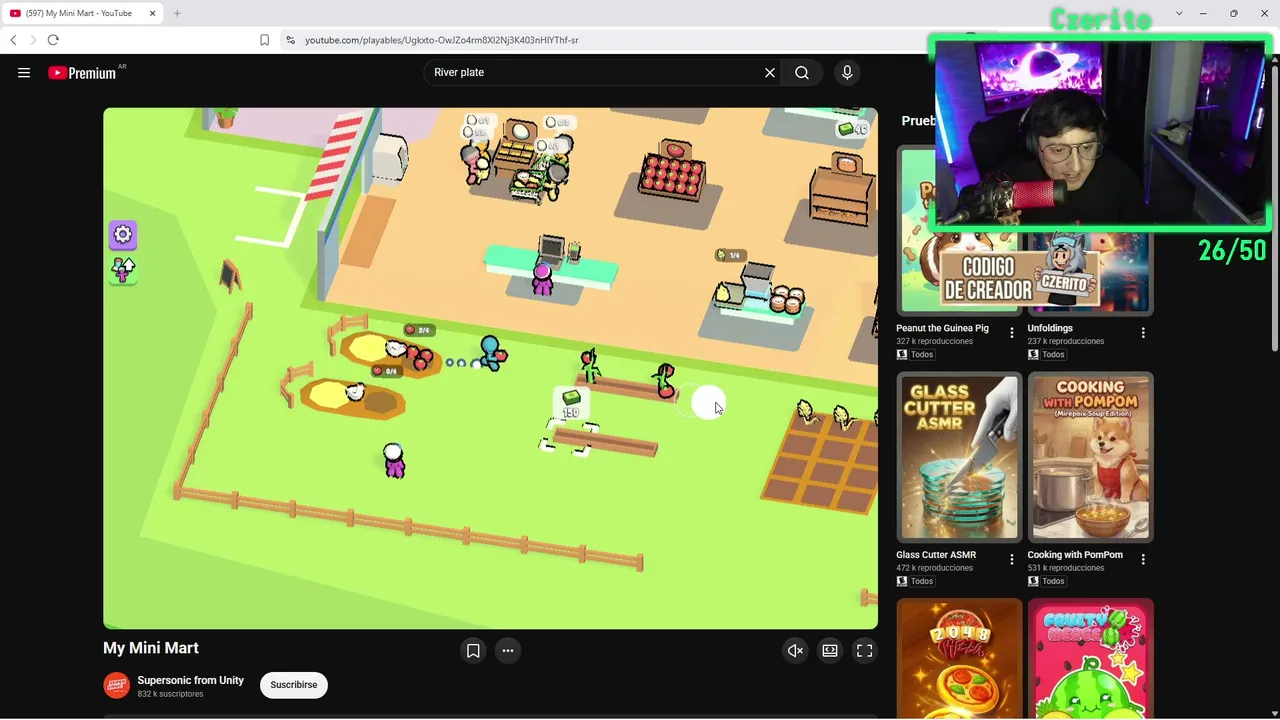Bookmark this page from the address bar
1280x720 pixels.
pos(264,40)
